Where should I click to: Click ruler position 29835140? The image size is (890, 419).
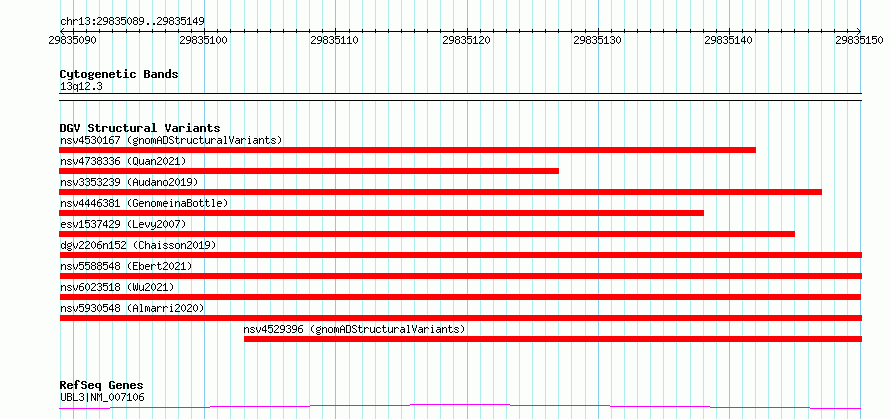[729, 40]
